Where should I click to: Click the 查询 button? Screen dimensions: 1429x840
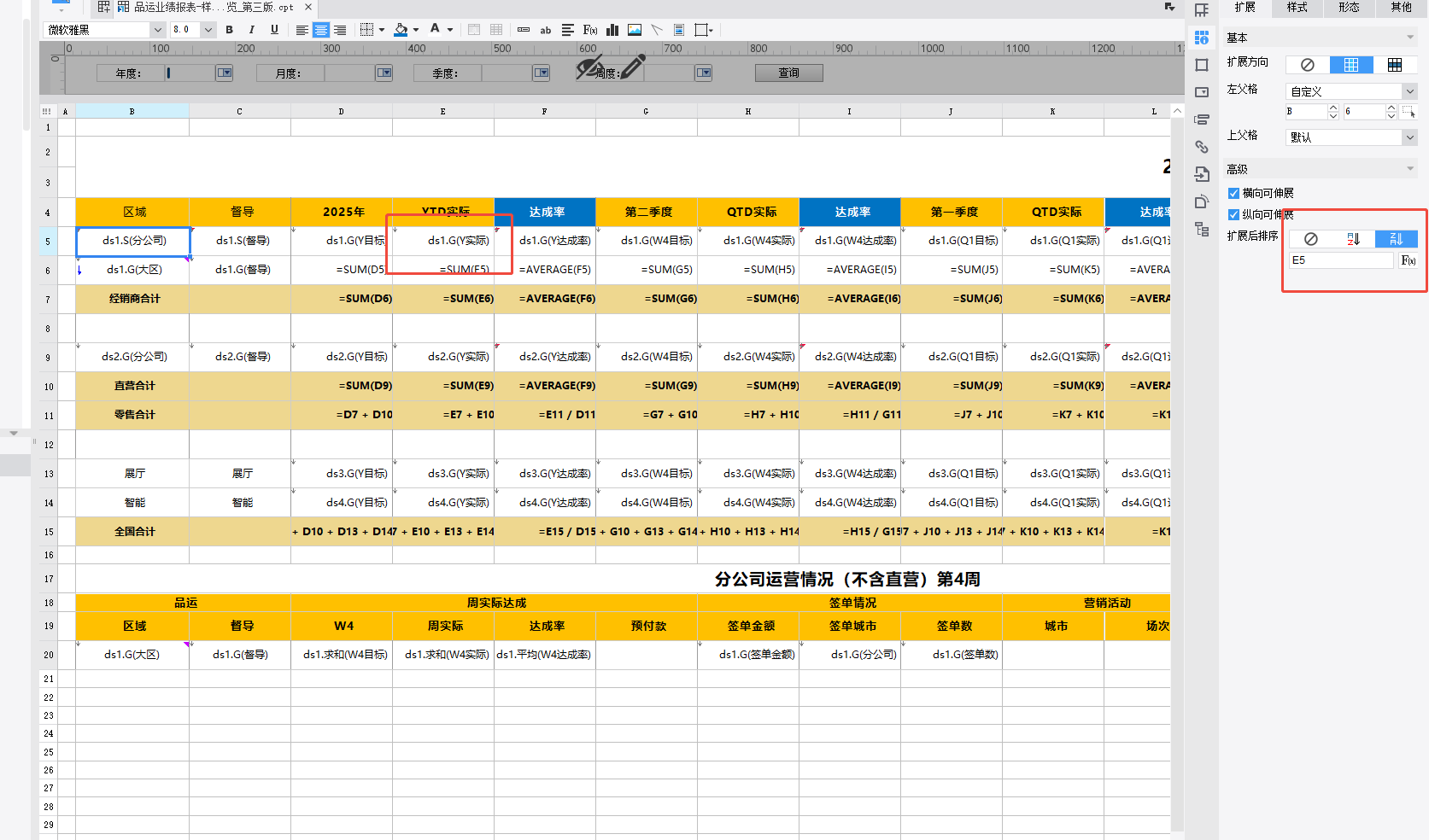coord(788,73)
